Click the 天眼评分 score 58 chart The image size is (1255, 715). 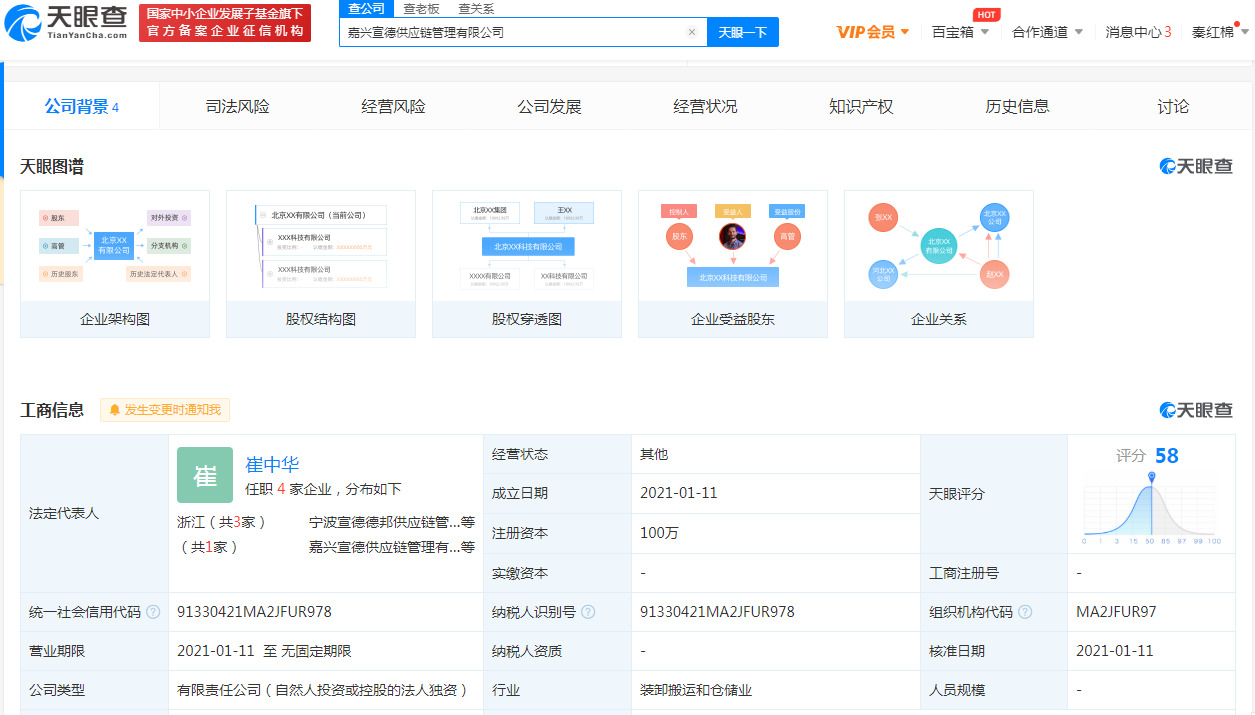(1151, 496)
